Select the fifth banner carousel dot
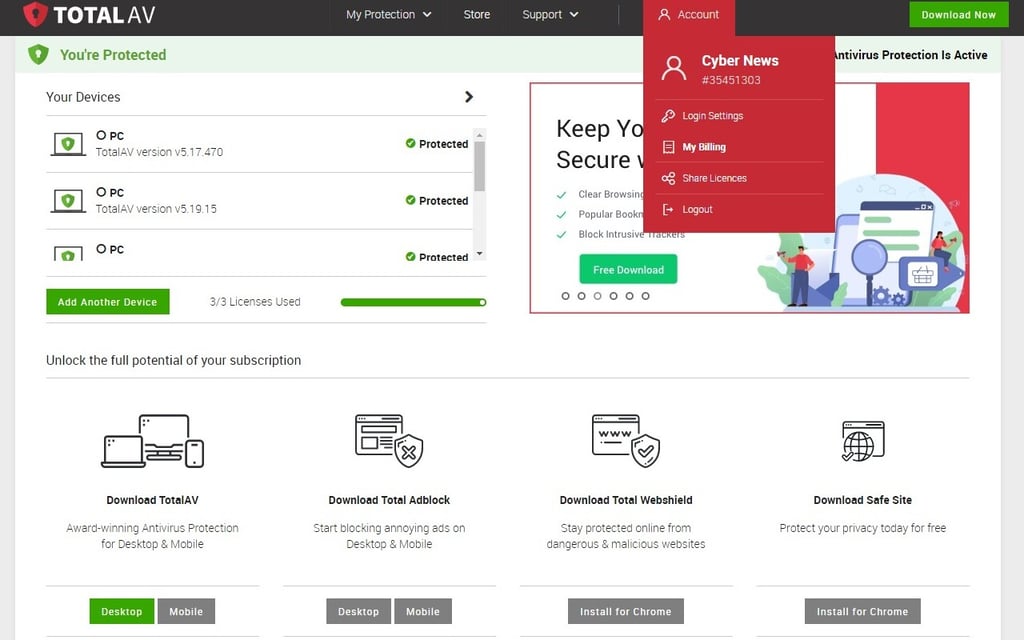This screenshot has width=1024, height=640. (x=630, y=296)
